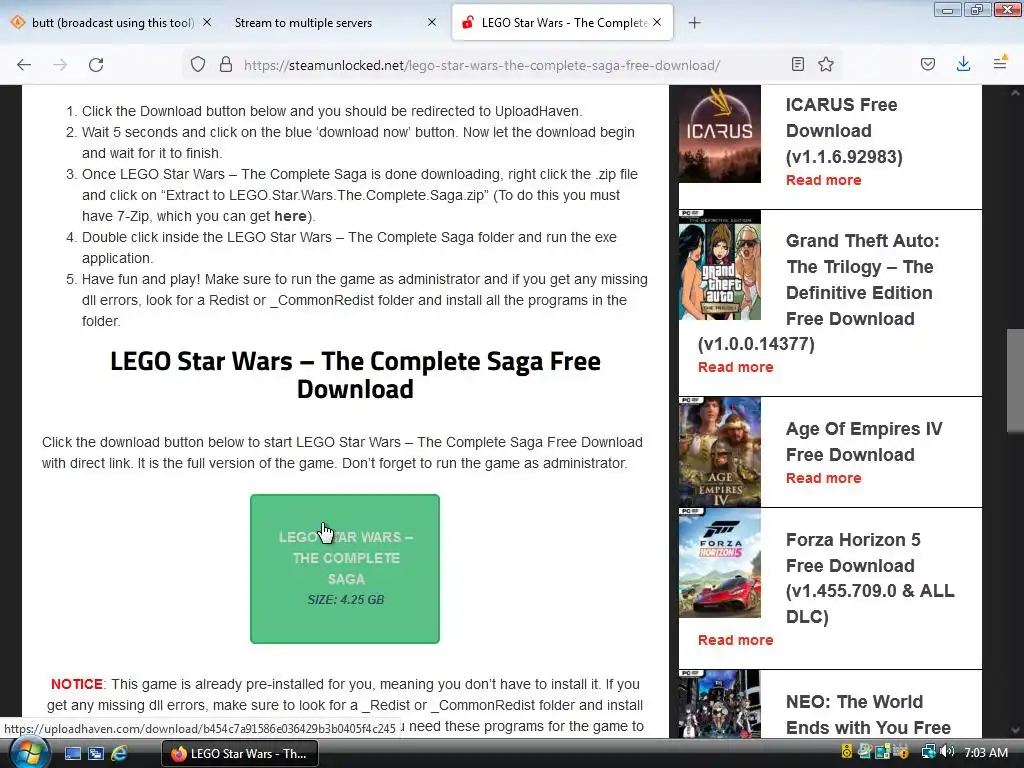Screen dimensions: 1024x768
Task: Switch to the butt broadcast tab
Action: (112, 23)
